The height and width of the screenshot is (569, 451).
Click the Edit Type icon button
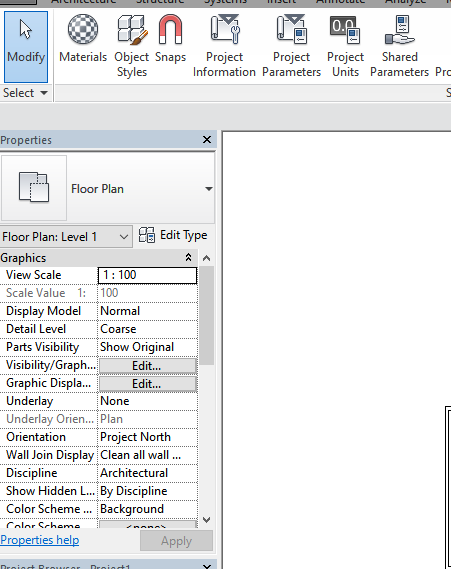pyautogui.click(x=173, y=235)
